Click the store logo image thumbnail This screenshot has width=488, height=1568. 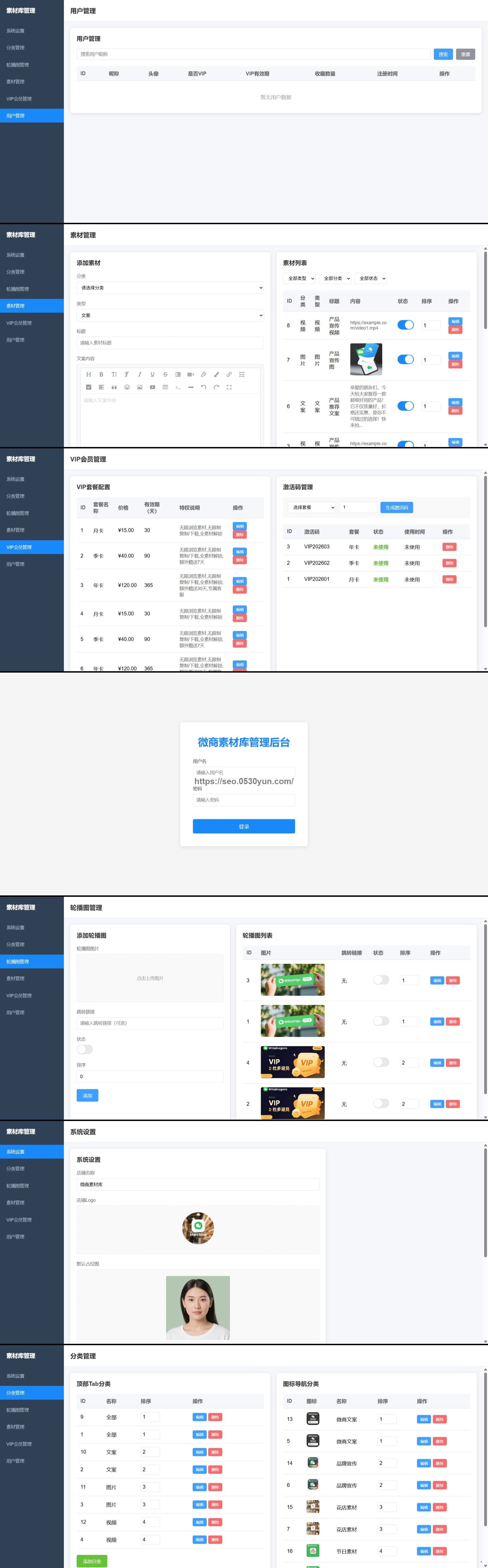[x=198, y=1228]
